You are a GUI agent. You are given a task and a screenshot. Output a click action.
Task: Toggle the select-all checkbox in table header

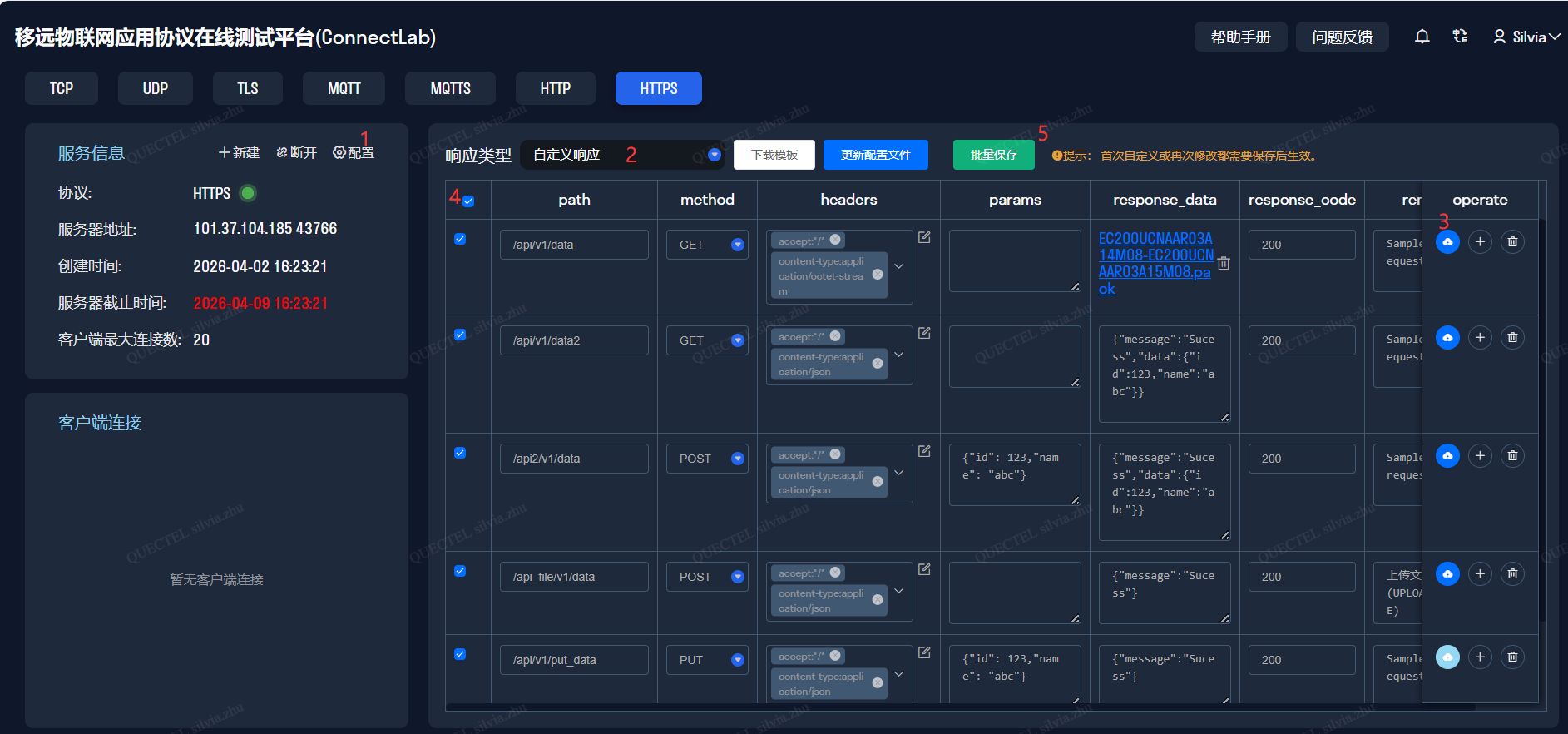click(468, 201)
